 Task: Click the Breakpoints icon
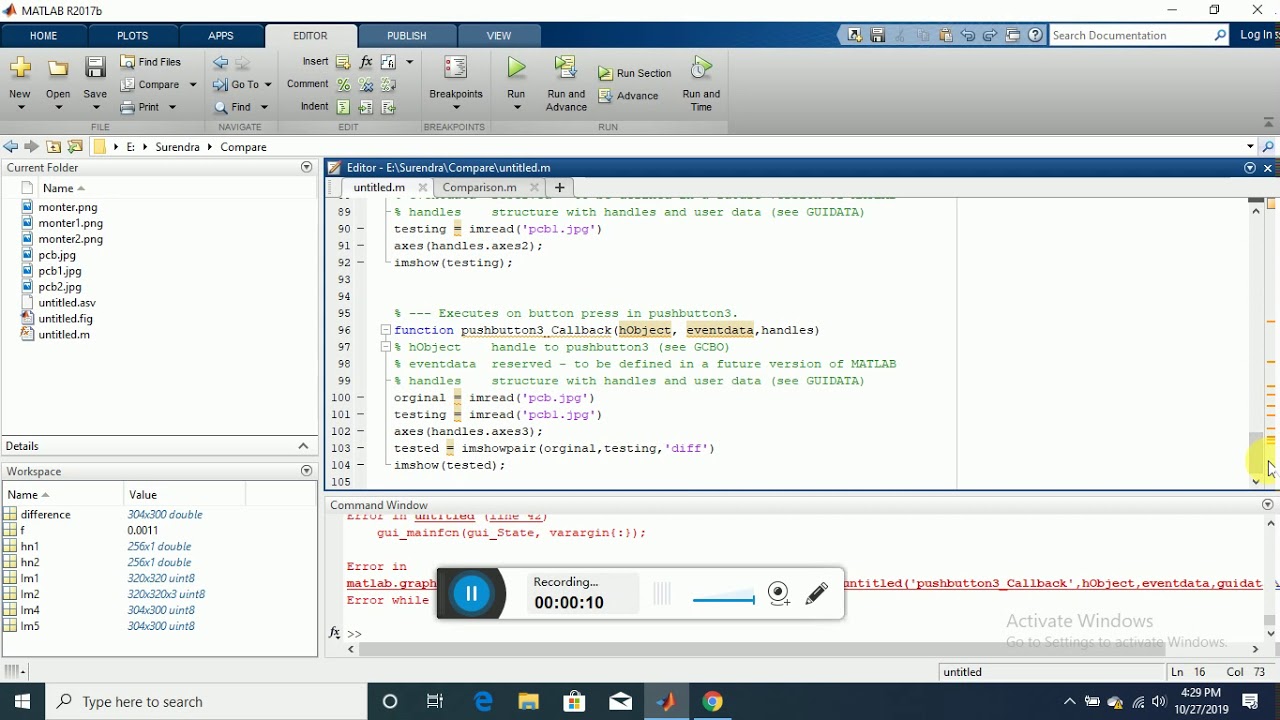[x=455, y=68]
